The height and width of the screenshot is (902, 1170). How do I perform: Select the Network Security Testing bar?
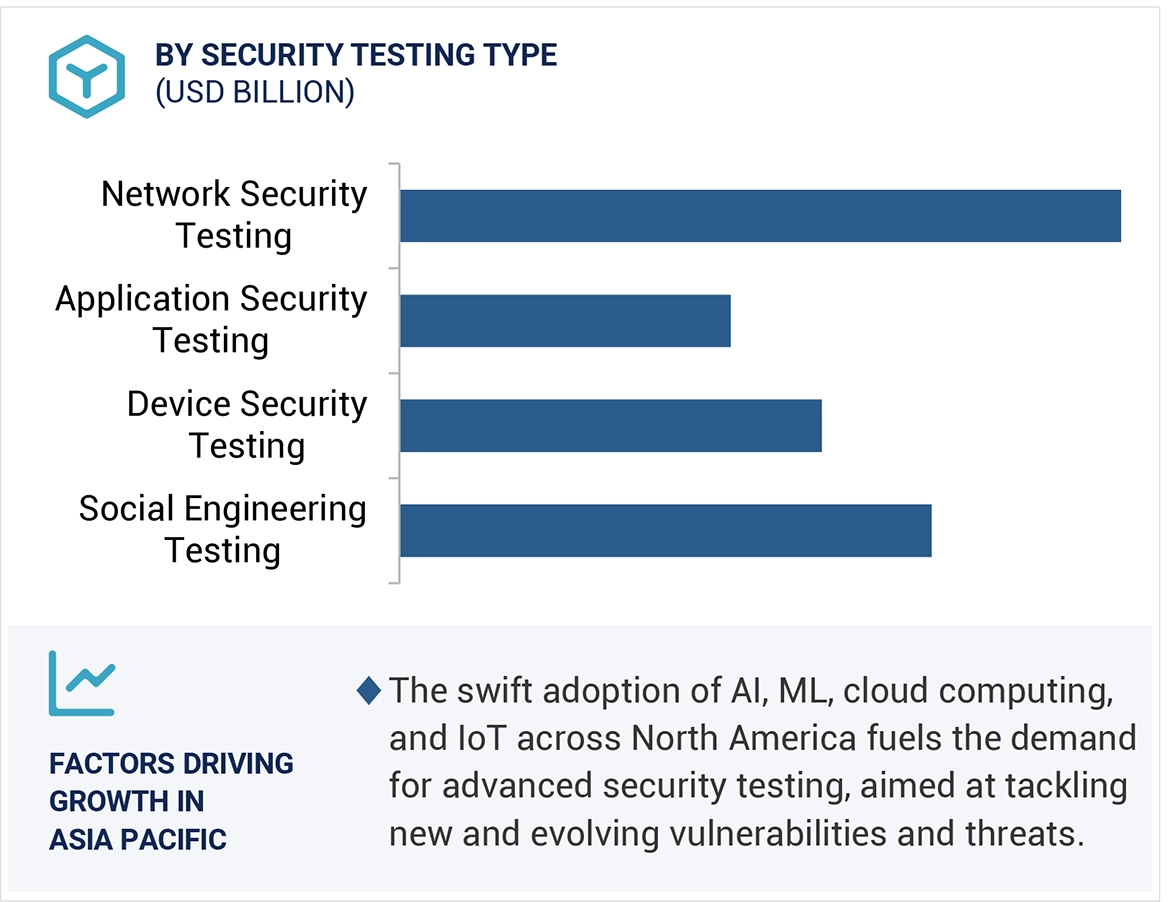coord(760,215)
